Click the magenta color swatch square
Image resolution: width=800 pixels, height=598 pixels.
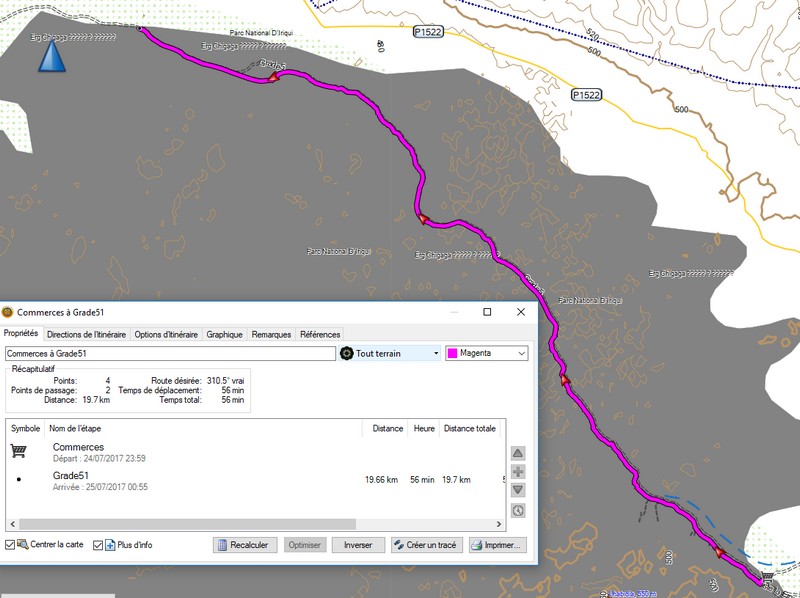coord(451,353)
